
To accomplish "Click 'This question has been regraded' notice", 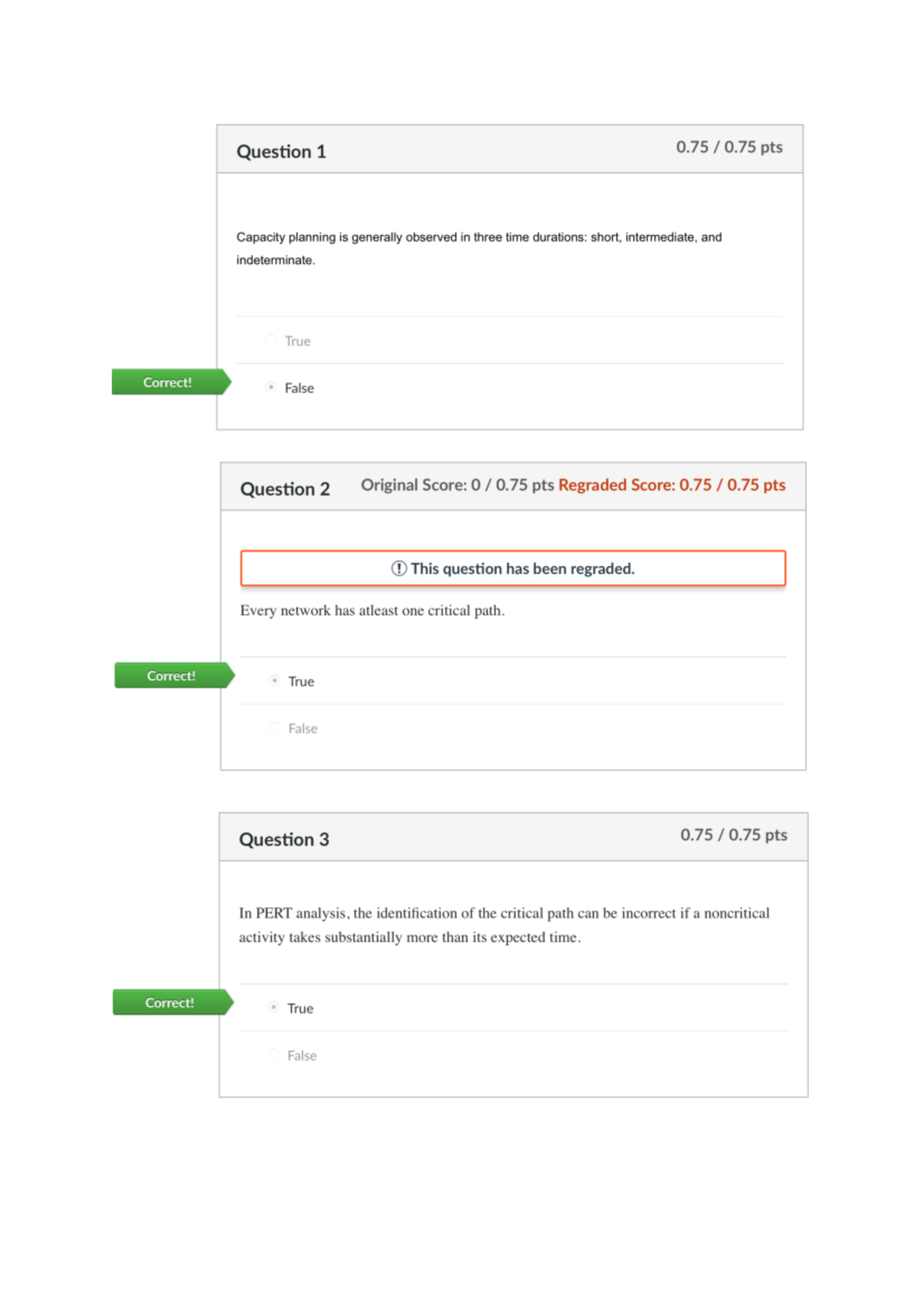I will 522,568.
